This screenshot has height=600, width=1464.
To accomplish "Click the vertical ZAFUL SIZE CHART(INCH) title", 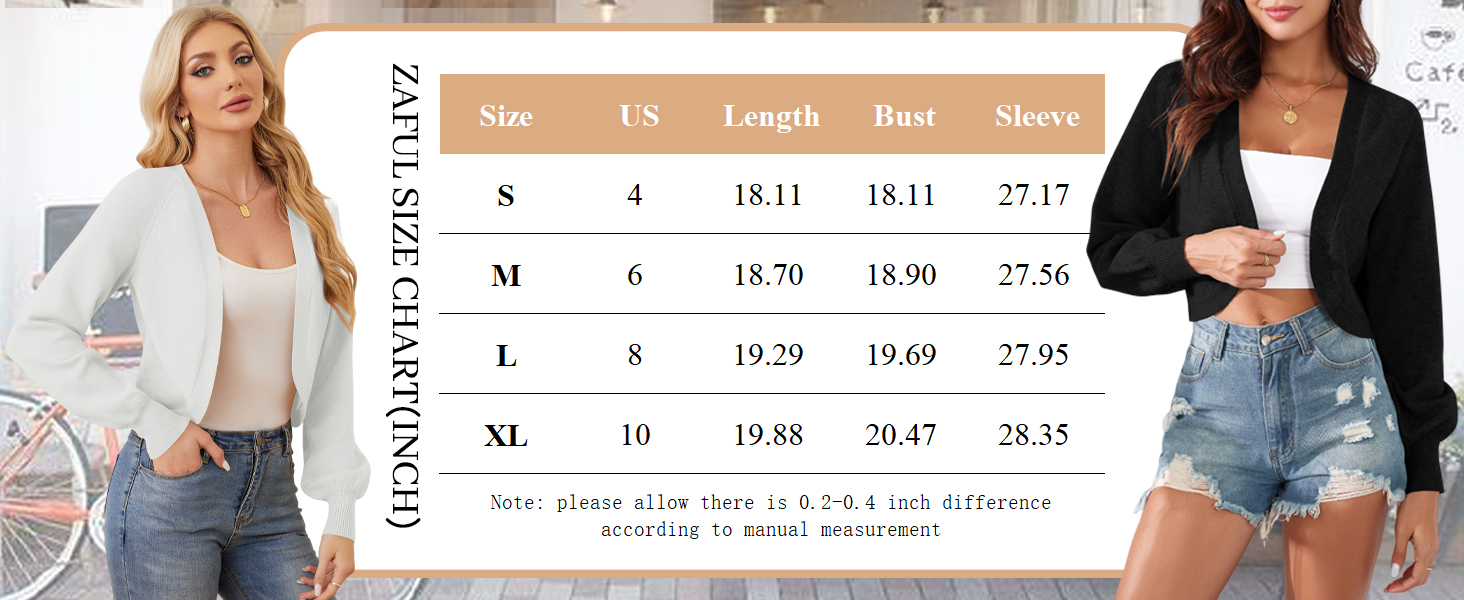I will point(405,296).
